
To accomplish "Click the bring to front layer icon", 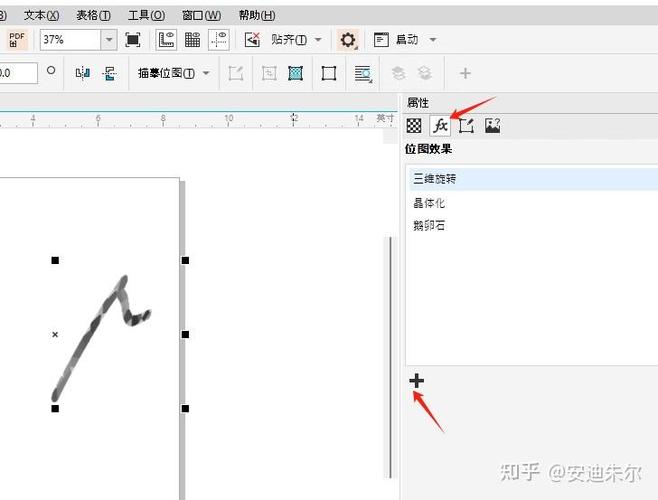I will point(398,73).
